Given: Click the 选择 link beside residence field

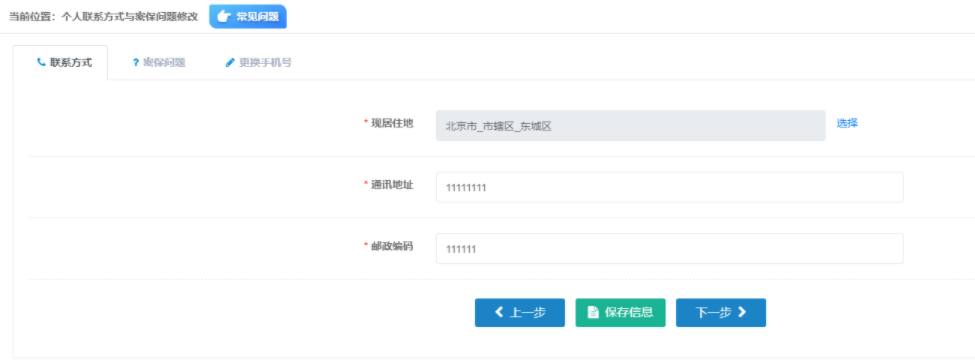Looking at the screenshot, I should 847,123.
